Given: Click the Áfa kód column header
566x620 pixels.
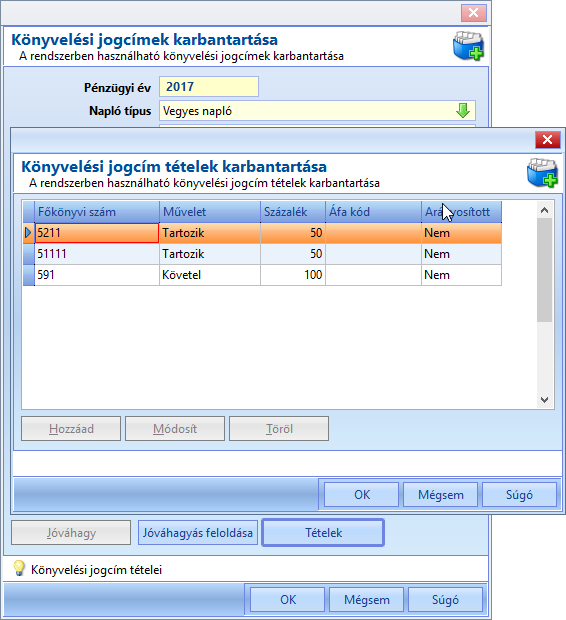Looking at the screenshot, I should click(373, 212).
